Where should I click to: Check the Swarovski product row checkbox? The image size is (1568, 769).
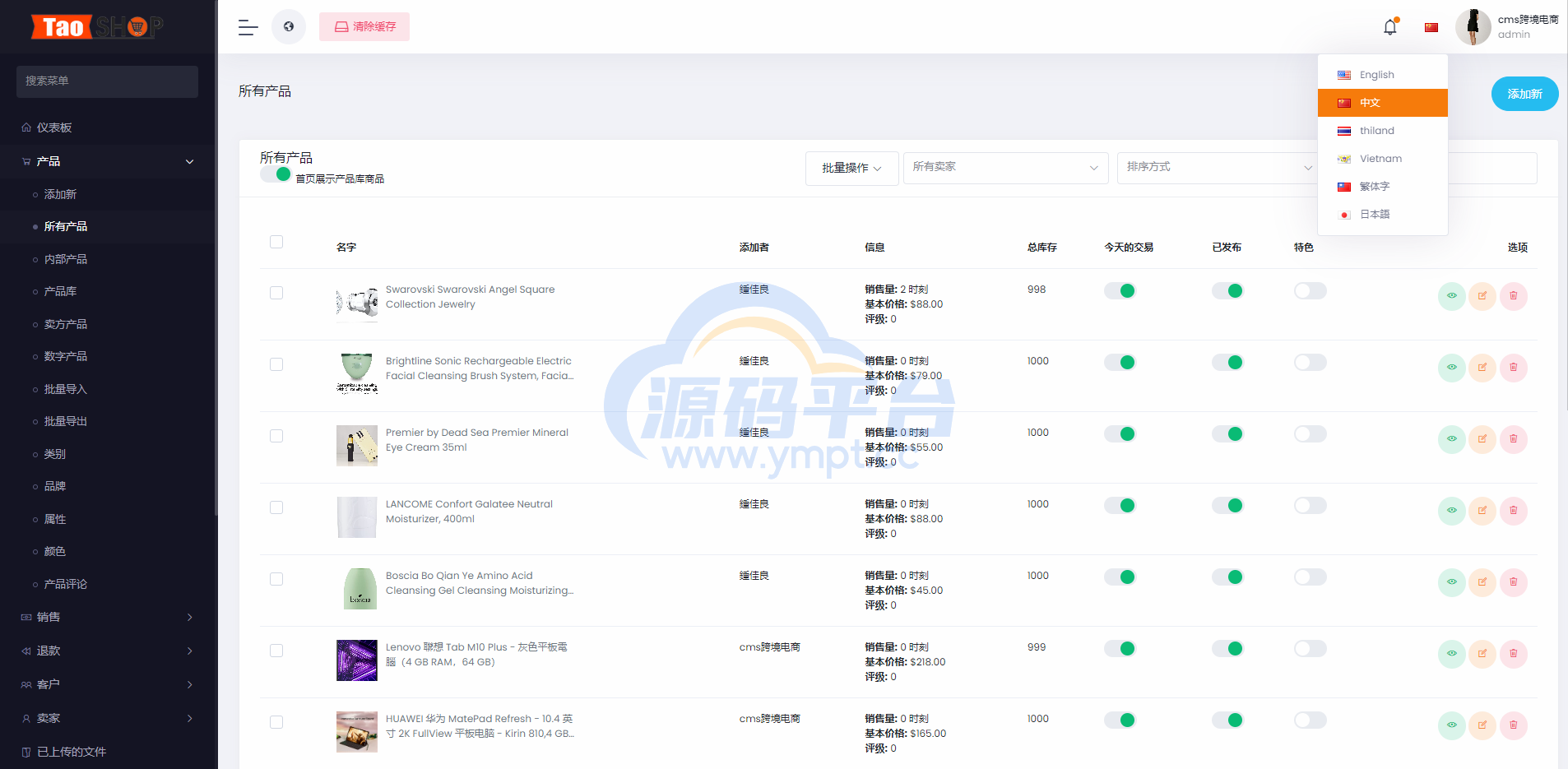click(x=276, y=293)
